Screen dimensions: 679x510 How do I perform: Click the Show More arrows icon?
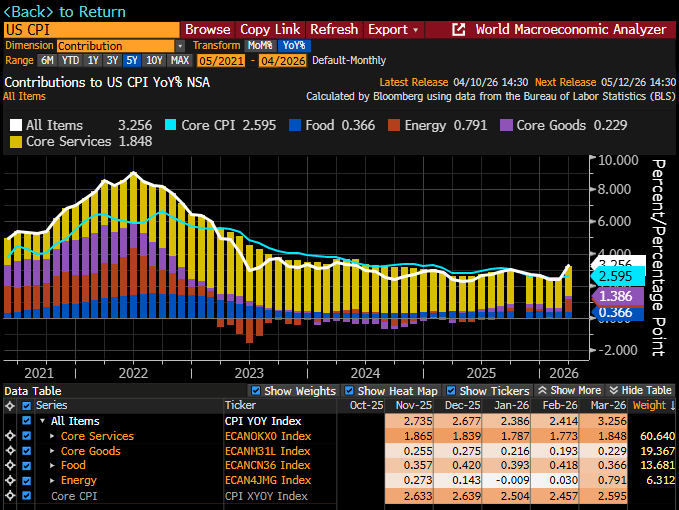542,391
